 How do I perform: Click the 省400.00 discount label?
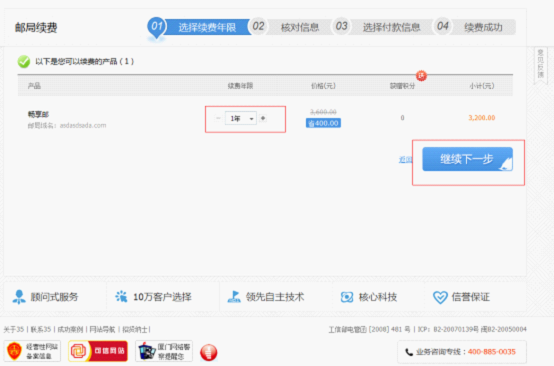[323, 123]
